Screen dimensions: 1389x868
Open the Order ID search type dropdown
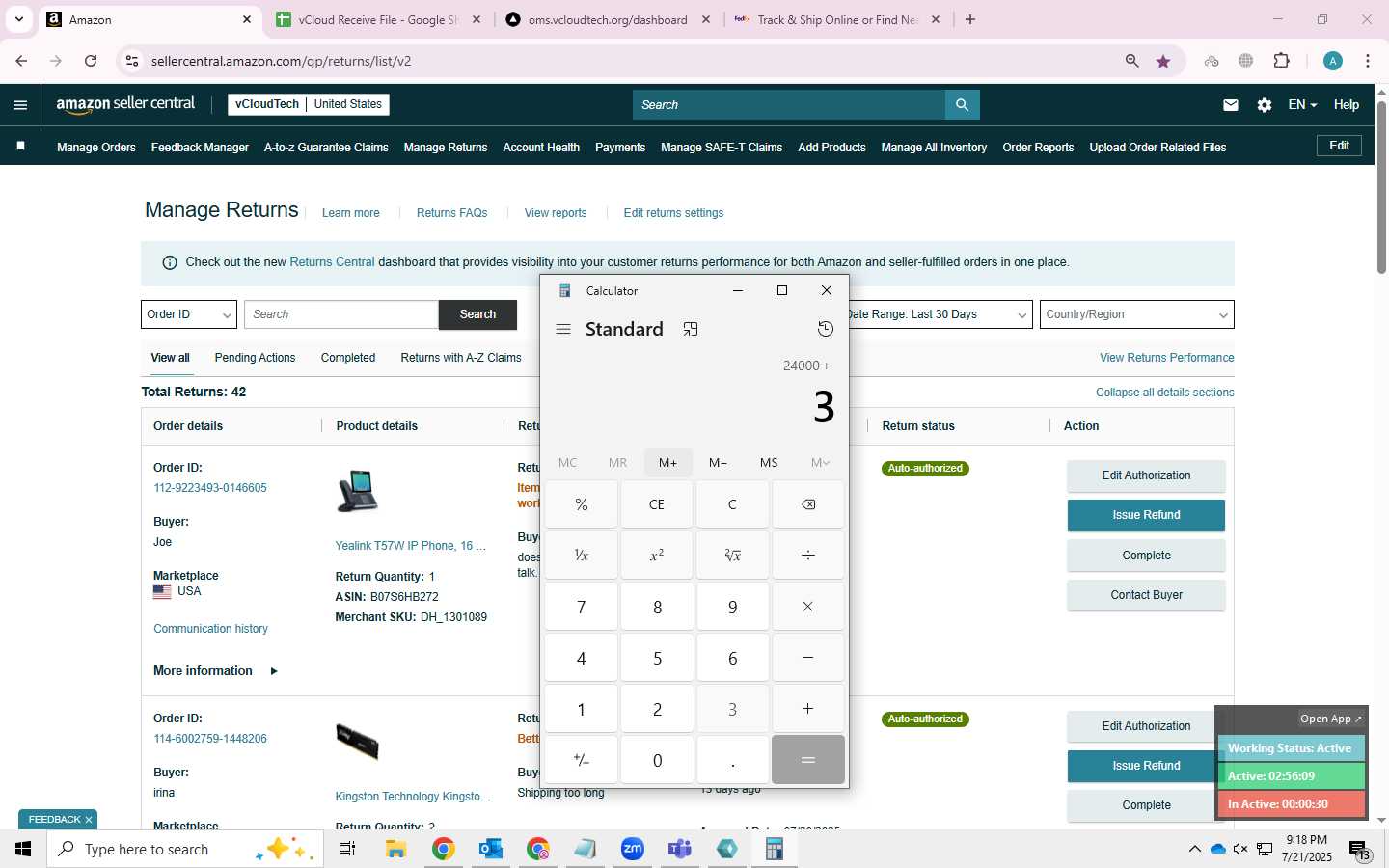click(189, 314)
